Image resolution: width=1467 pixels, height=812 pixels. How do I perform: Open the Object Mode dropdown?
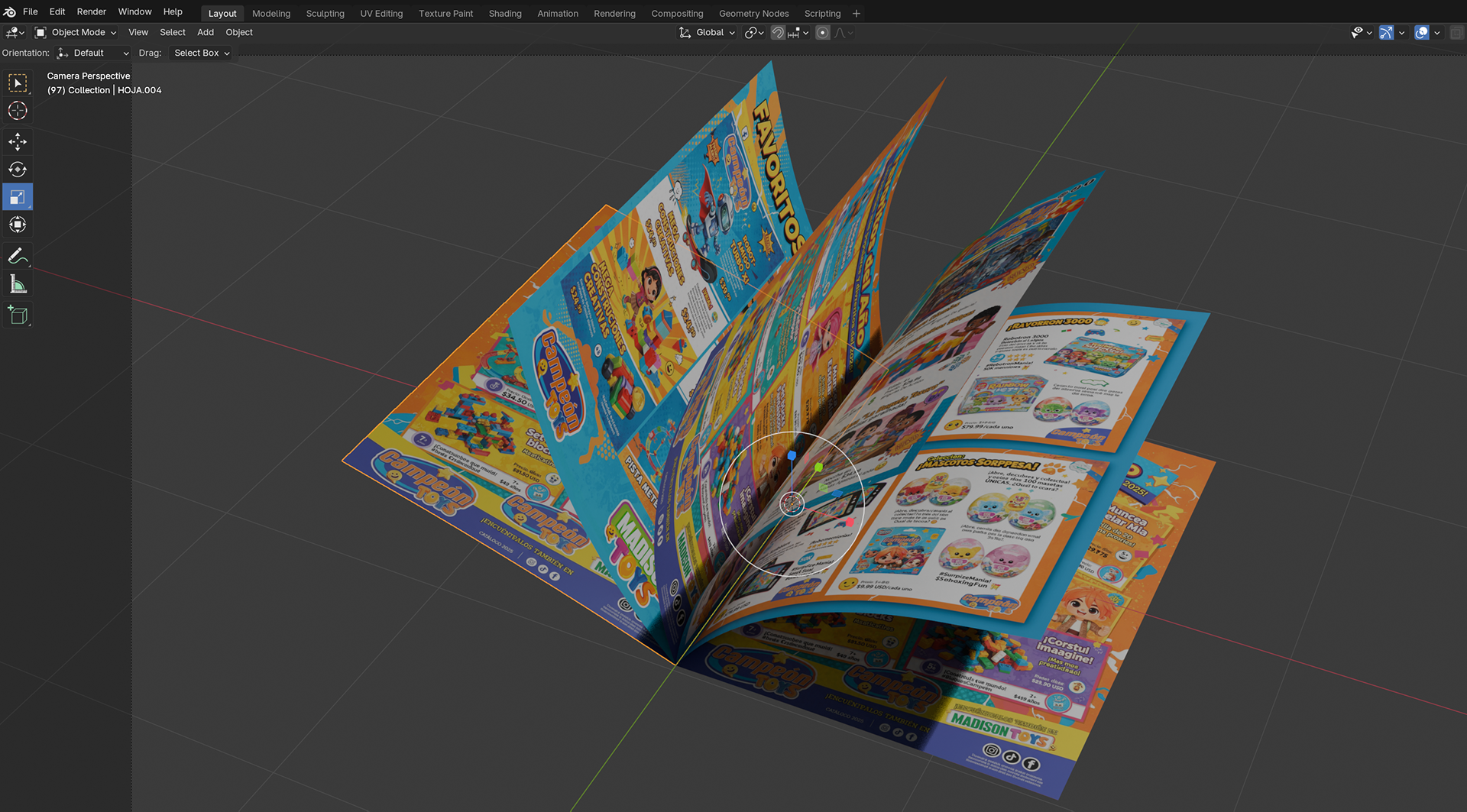tap(76, 33)
